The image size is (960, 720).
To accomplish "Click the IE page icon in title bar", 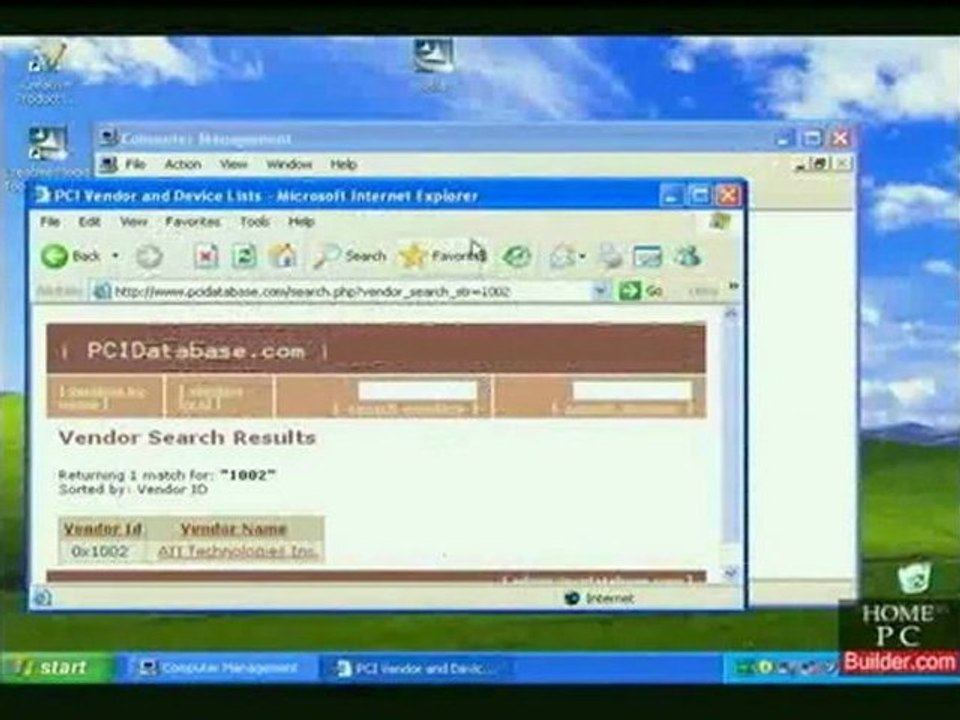I will coord(43,196).
